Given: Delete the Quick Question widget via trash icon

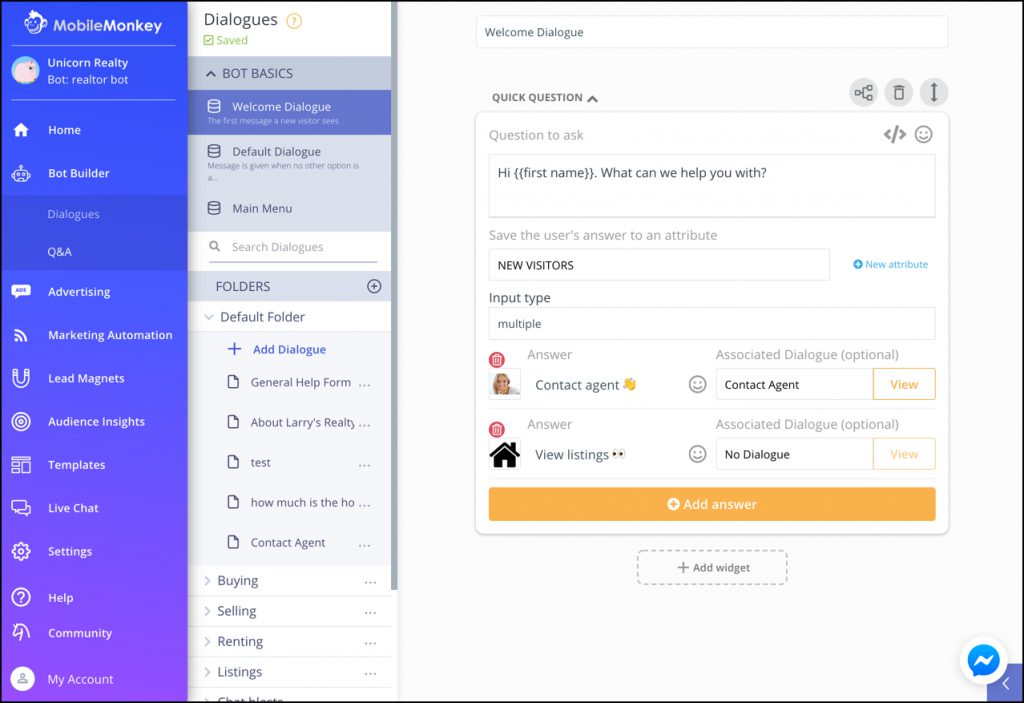Looking at the screenshot, I should tap(898, 91).
